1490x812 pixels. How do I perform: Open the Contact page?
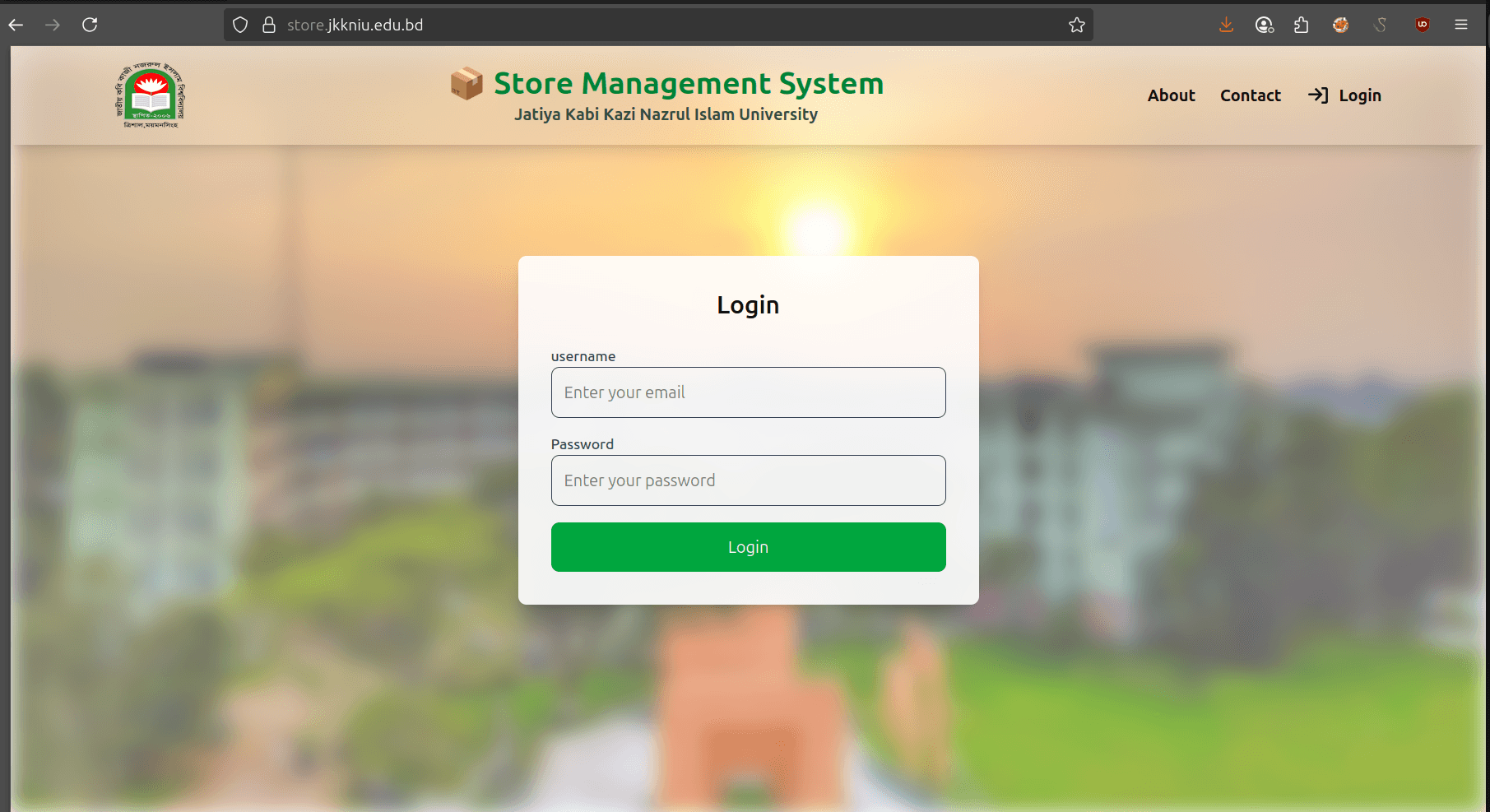tap(1250, 95)
